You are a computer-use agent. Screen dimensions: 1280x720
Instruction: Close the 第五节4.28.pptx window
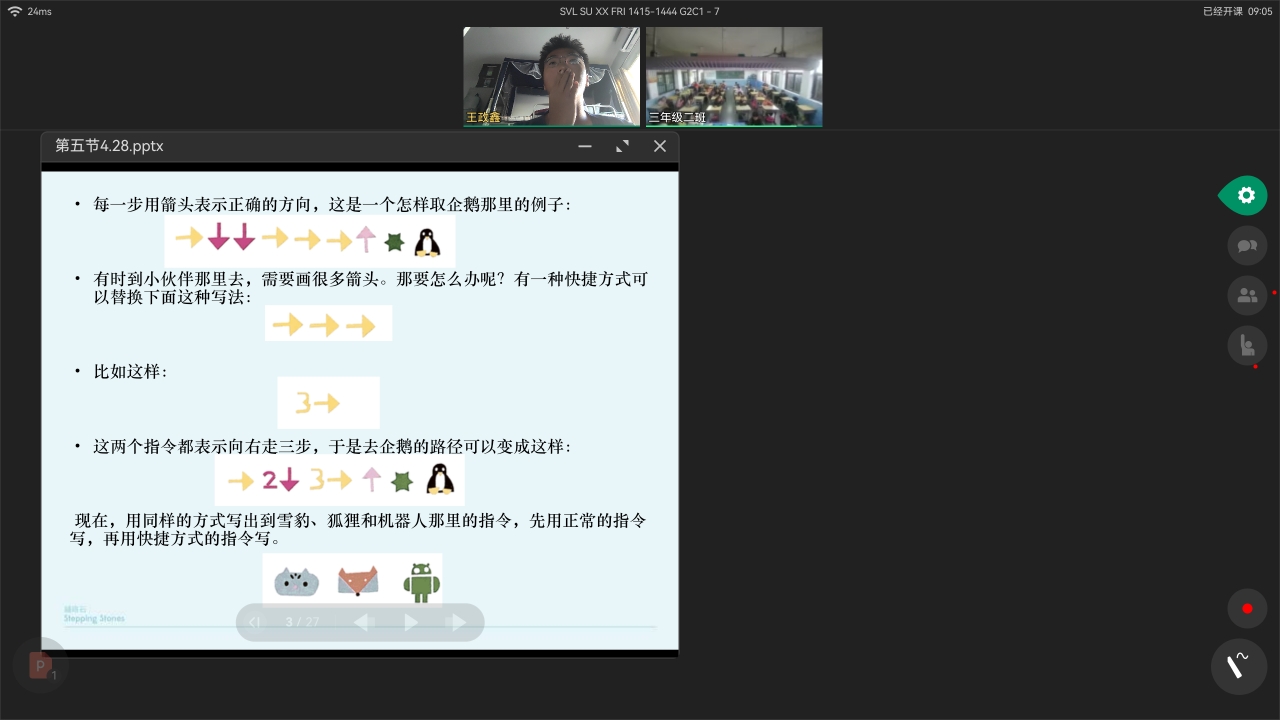click(x=660, y=146)
